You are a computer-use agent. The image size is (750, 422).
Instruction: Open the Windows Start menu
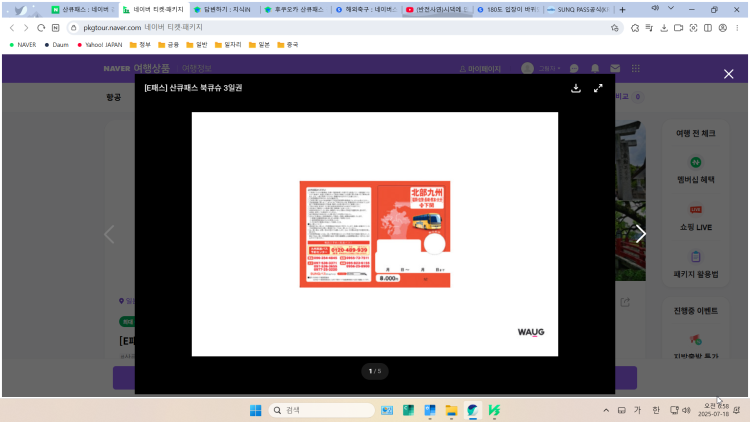click(255, 410)
